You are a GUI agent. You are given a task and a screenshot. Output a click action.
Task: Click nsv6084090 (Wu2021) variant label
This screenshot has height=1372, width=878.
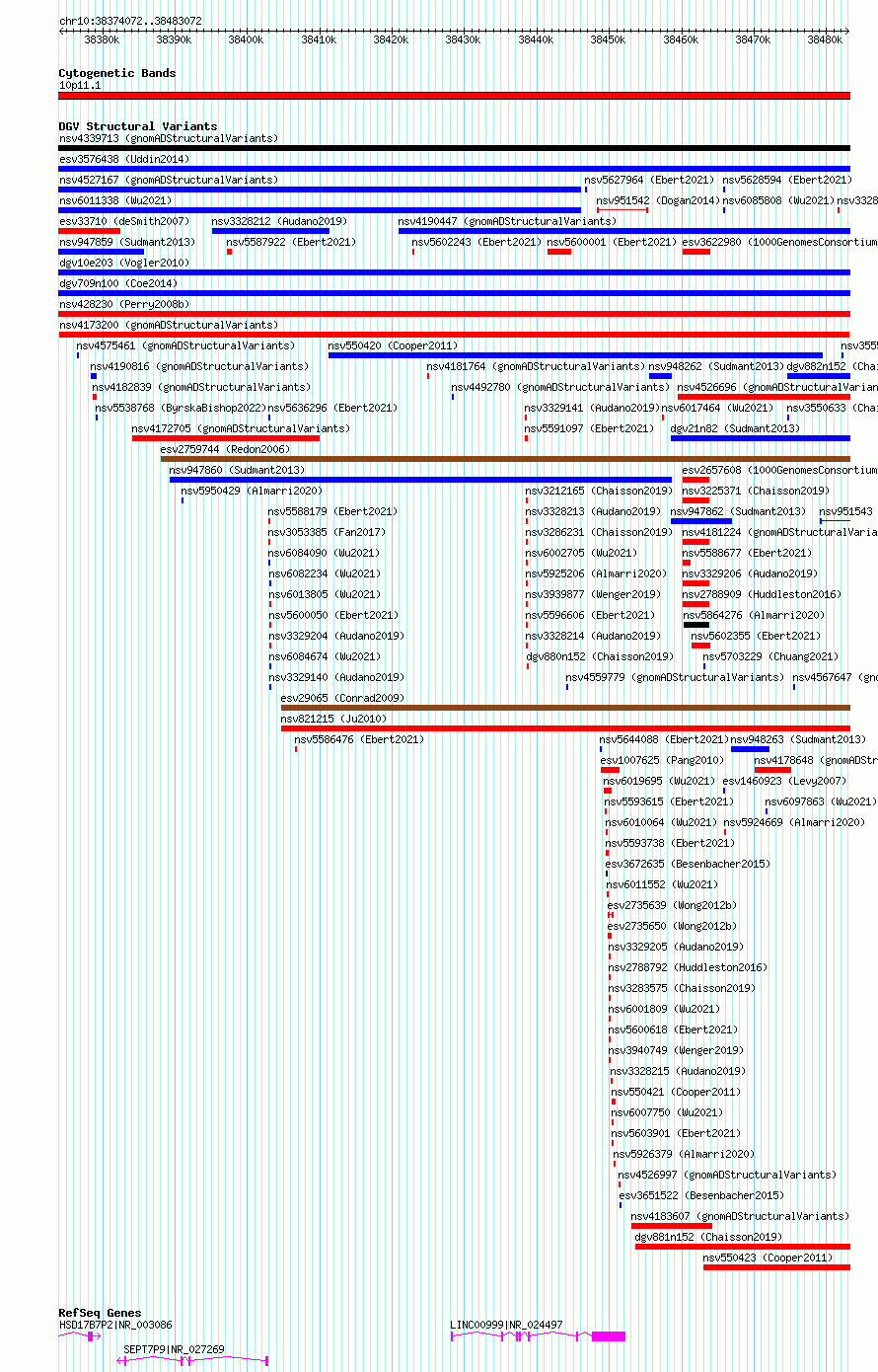pyautogui.click(x=324, y=553)
